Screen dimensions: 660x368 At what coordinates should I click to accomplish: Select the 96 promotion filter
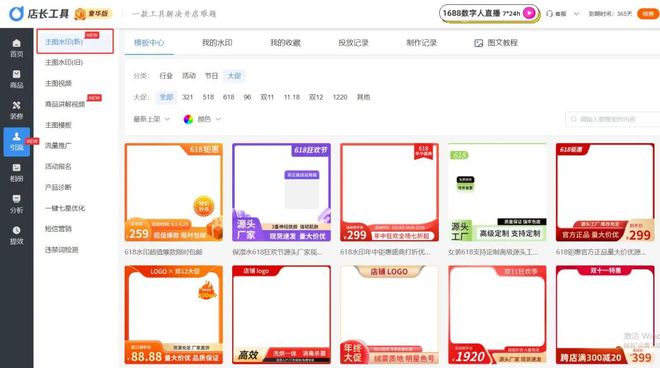click(x=248, y=97)
